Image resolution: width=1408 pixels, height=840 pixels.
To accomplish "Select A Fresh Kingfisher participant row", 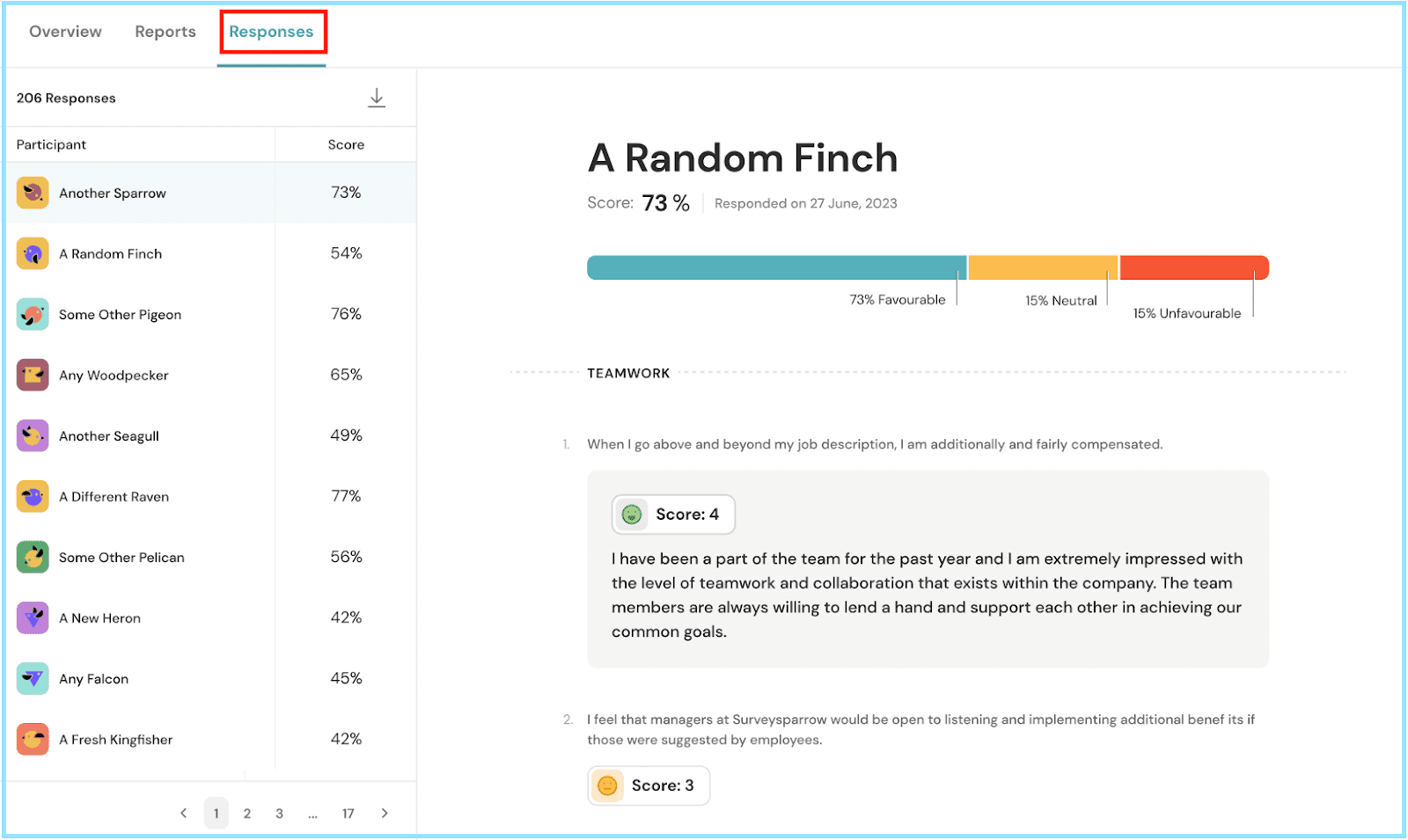I will [x=116, y=740].
